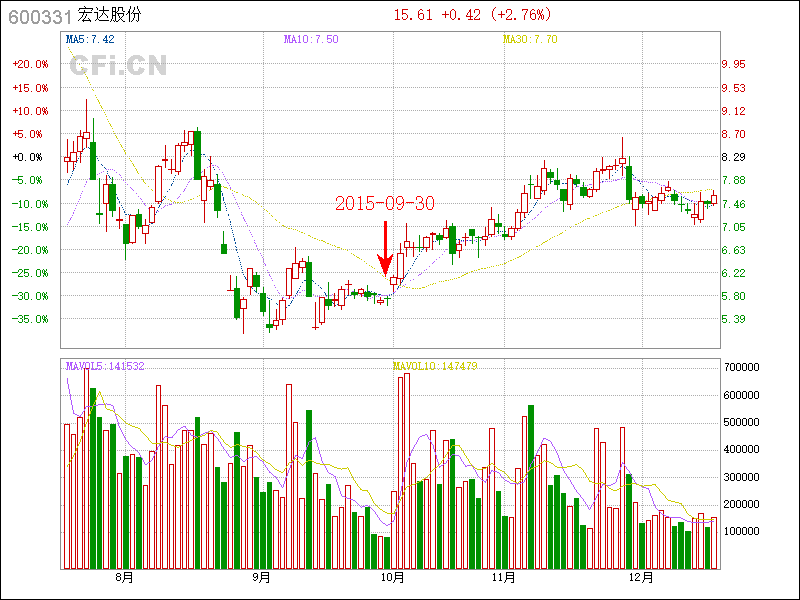Click the 9.95 price axis label
This screenshot has height=600, width=800.
click(733, 64)
